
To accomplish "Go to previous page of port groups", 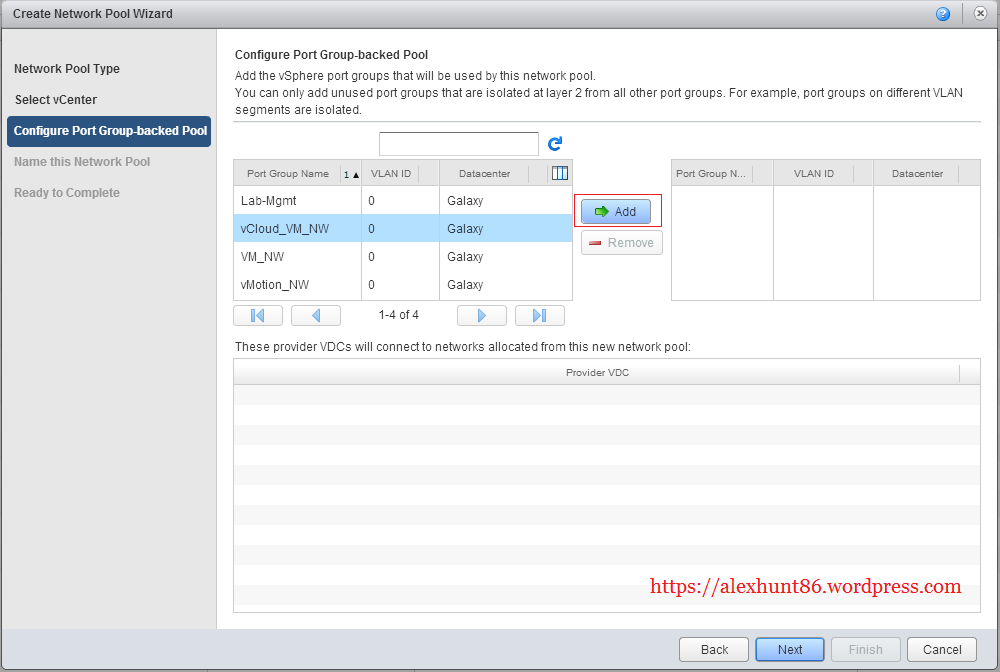I will (x=316, y=316).
